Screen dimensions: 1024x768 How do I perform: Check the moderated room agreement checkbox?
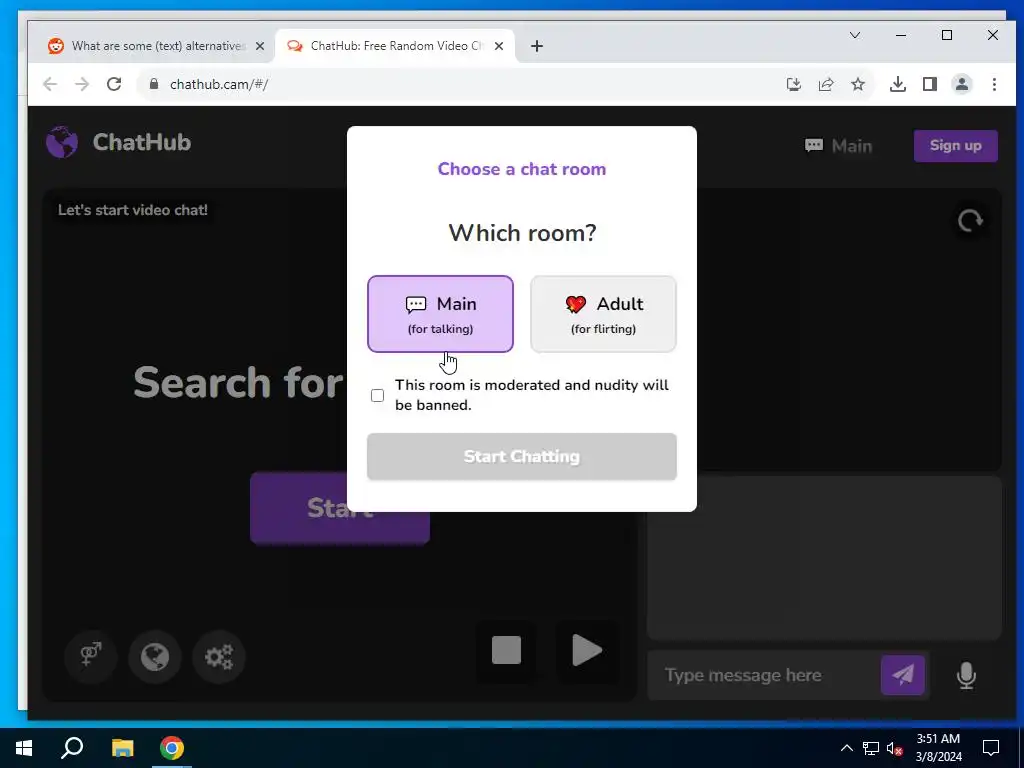[377, 395]
